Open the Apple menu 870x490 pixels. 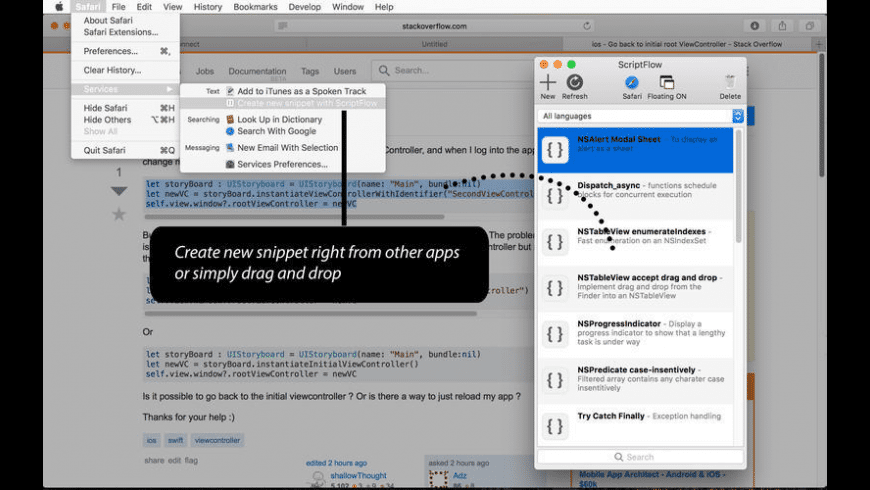point(59,7)
